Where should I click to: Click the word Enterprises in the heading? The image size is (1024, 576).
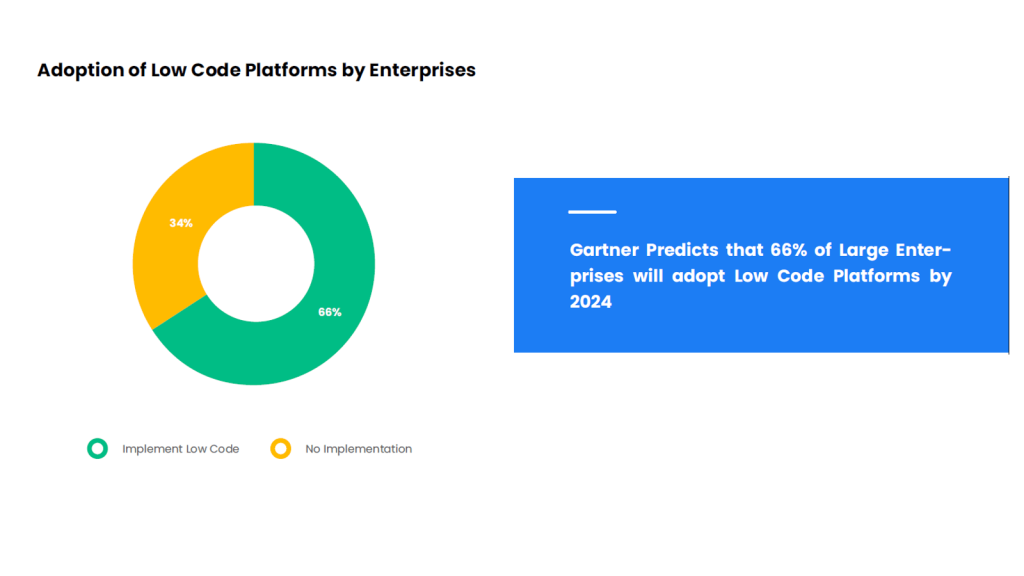[423, 70]
